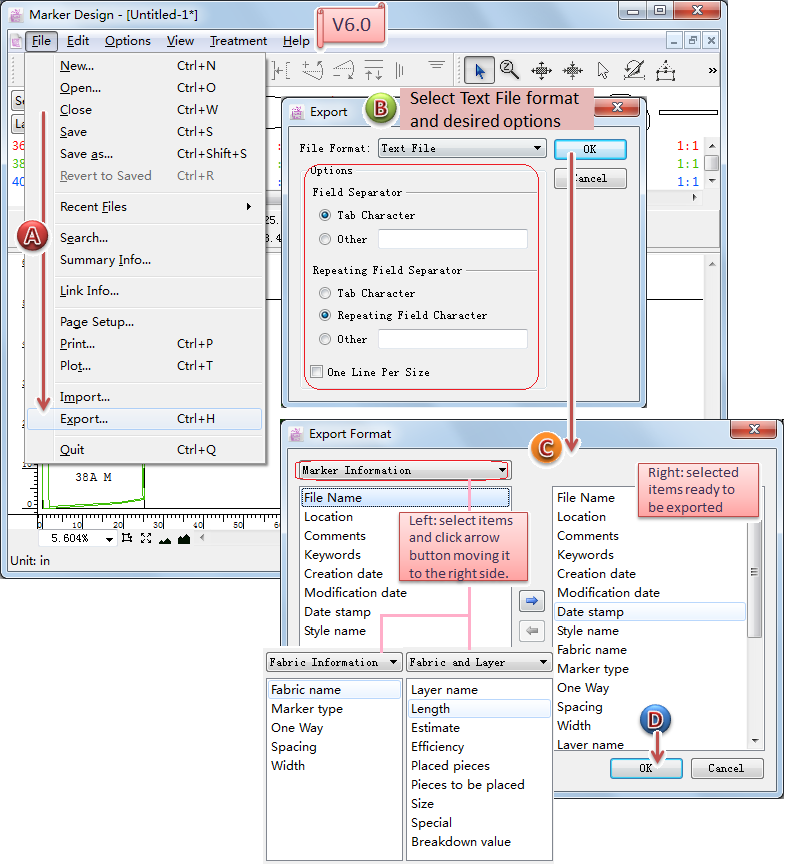
Task: Click OK in the Export dialog
Action: [x=590, y=149]
